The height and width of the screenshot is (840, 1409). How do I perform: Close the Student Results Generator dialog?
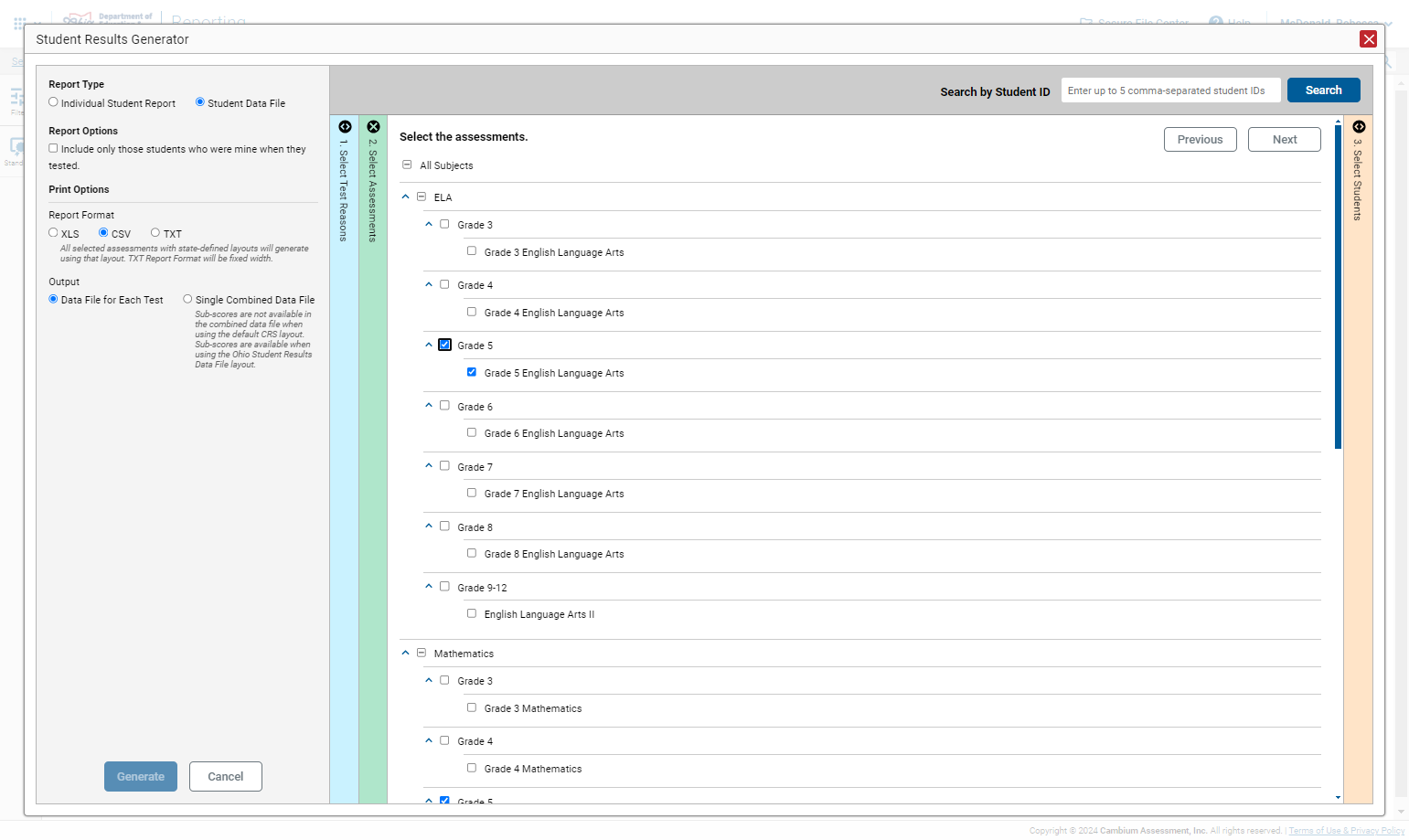[1368, 38]
